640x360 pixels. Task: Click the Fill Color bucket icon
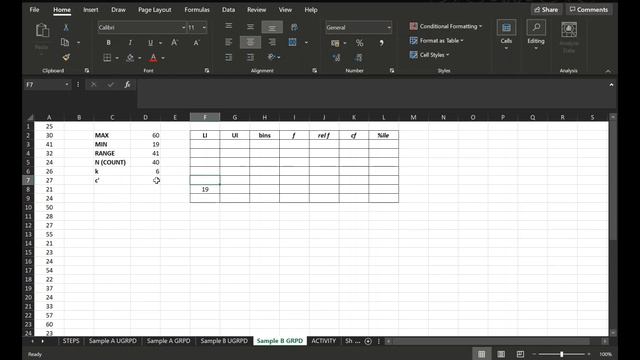click(x=130, y=58)
